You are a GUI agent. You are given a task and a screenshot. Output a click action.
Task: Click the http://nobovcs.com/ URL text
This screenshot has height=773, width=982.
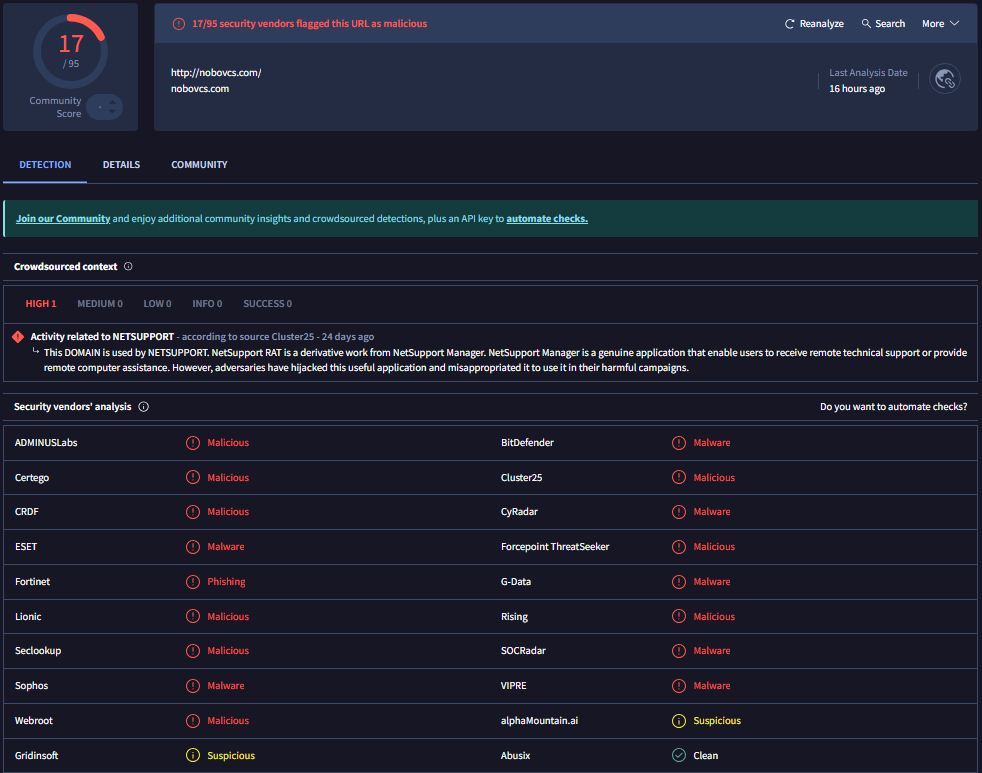tap(216, 73)
